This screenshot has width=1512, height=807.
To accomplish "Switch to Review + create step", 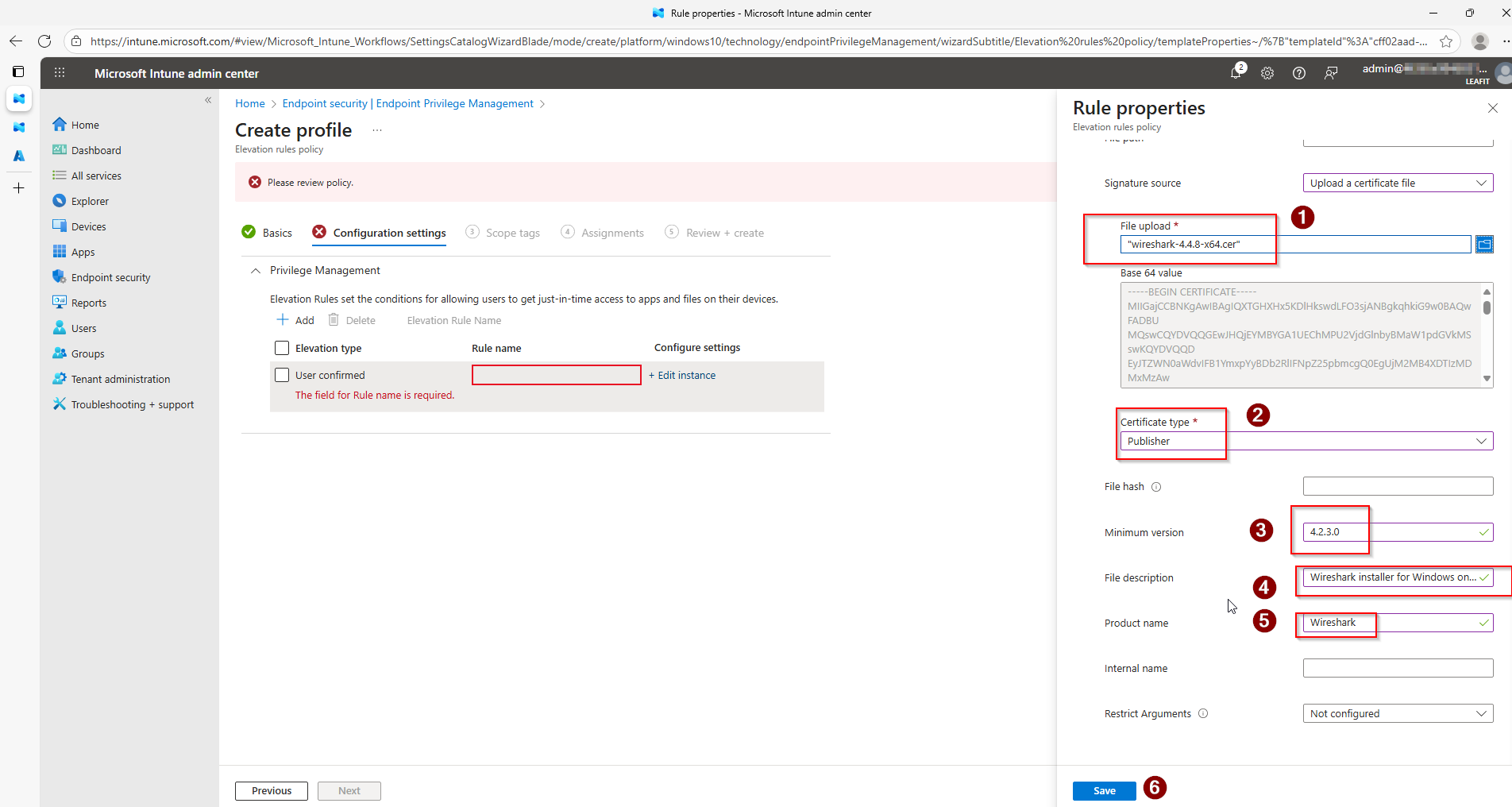I will coord(715,233).
